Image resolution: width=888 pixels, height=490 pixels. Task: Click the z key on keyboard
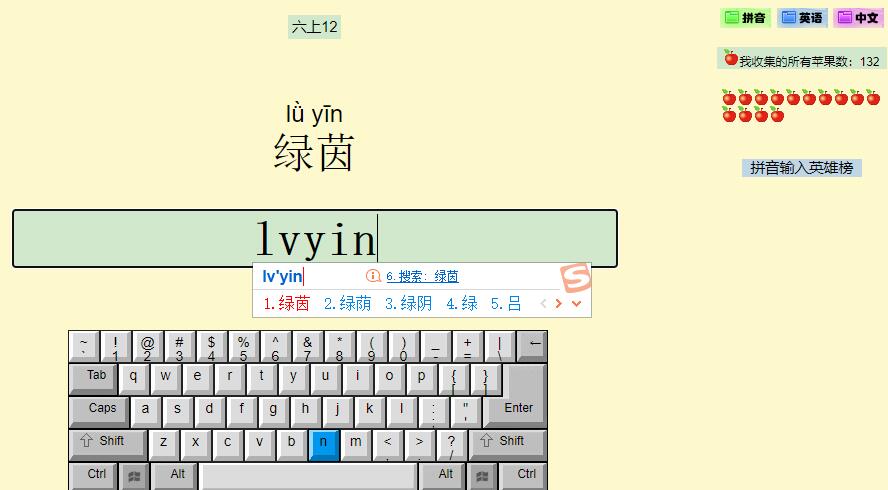[x=164, y=445]
